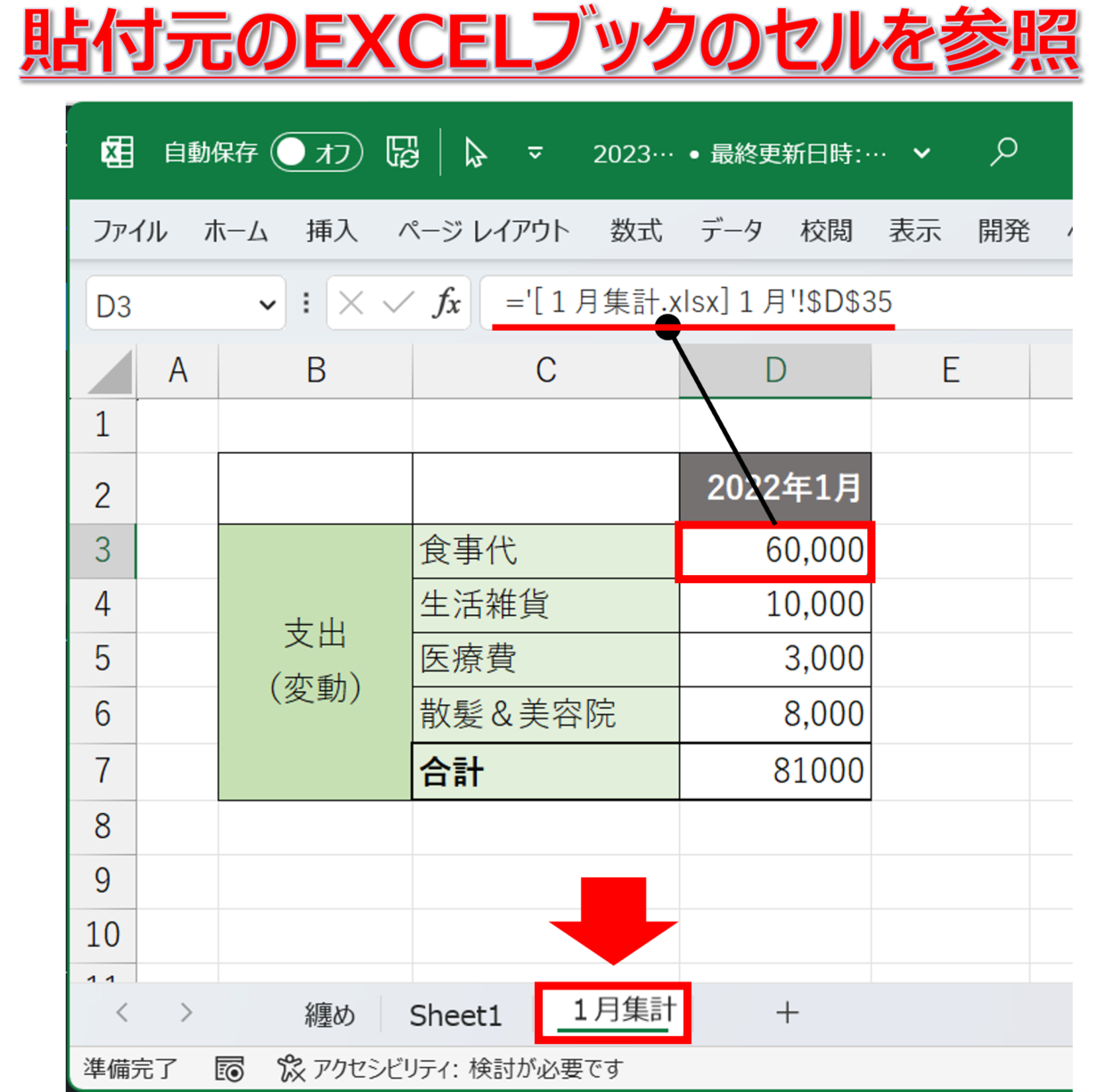
Task: Click the three-dot handle beside Name Box
Action: [307, 304]
